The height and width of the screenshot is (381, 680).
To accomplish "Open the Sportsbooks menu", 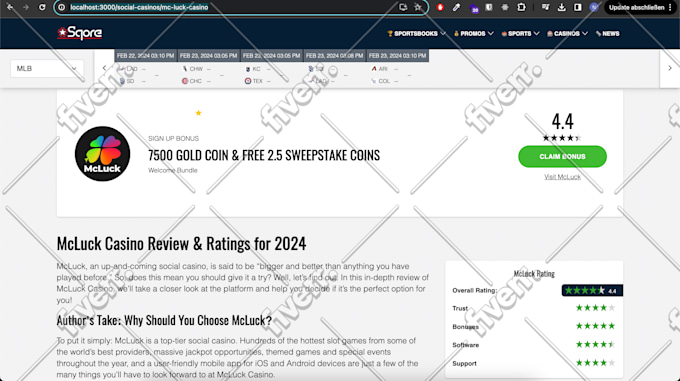I will (x=416, y=33).
